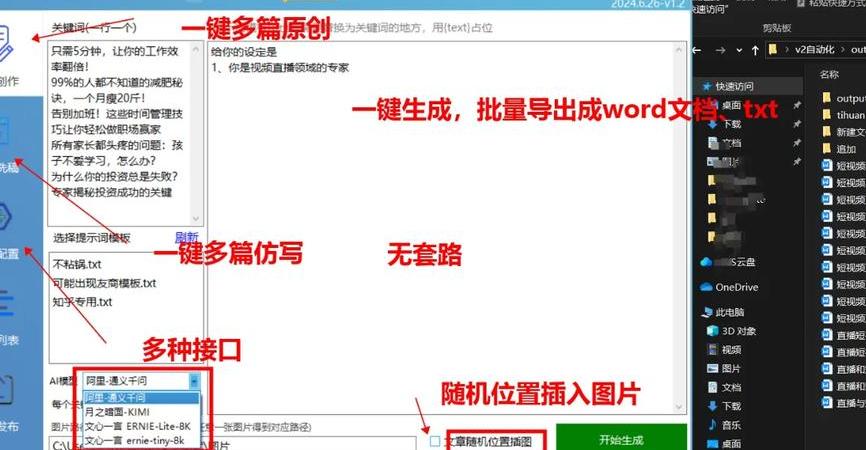Click the pin icon beside 桌面 in quick access
This screenshot has width=866, height=450.
click(x=797, y=105)
